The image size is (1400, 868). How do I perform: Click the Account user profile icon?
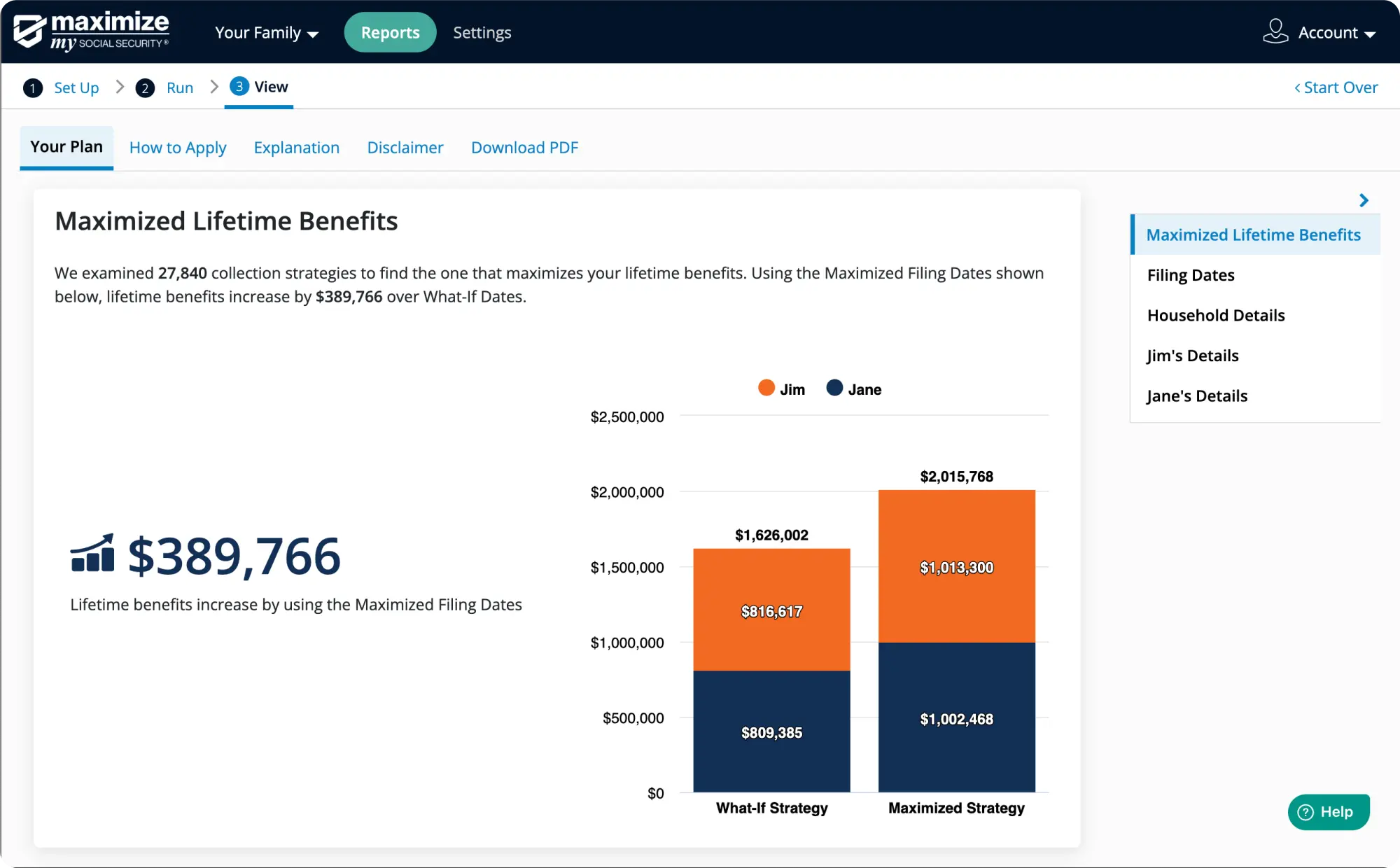[1275, 32]
